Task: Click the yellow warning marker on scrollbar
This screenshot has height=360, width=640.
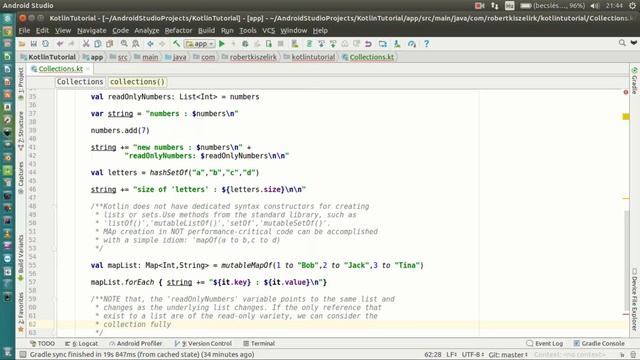Action: (x=626, y=117)
